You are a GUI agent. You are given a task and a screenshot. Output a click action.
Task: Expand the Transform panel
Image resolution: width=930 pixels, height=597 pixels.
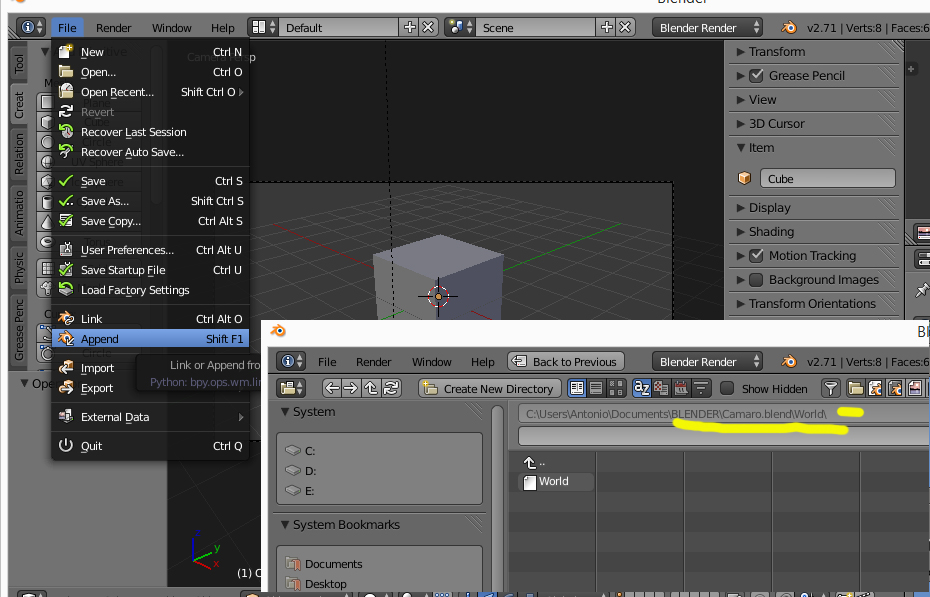(x=777, y=52)
